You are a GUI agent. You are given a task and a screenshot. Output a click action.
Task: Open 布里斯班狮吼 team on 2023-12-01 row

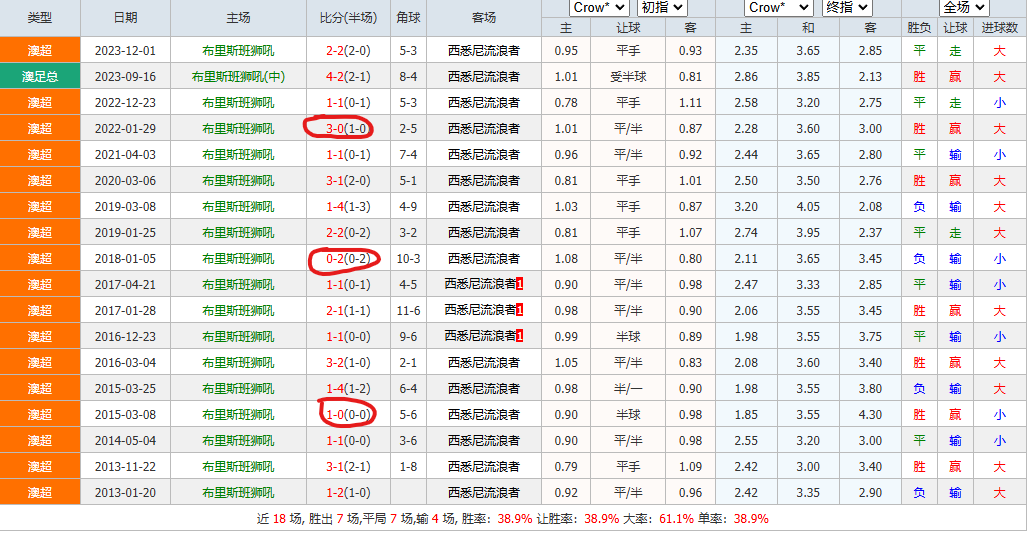point(238,50)
